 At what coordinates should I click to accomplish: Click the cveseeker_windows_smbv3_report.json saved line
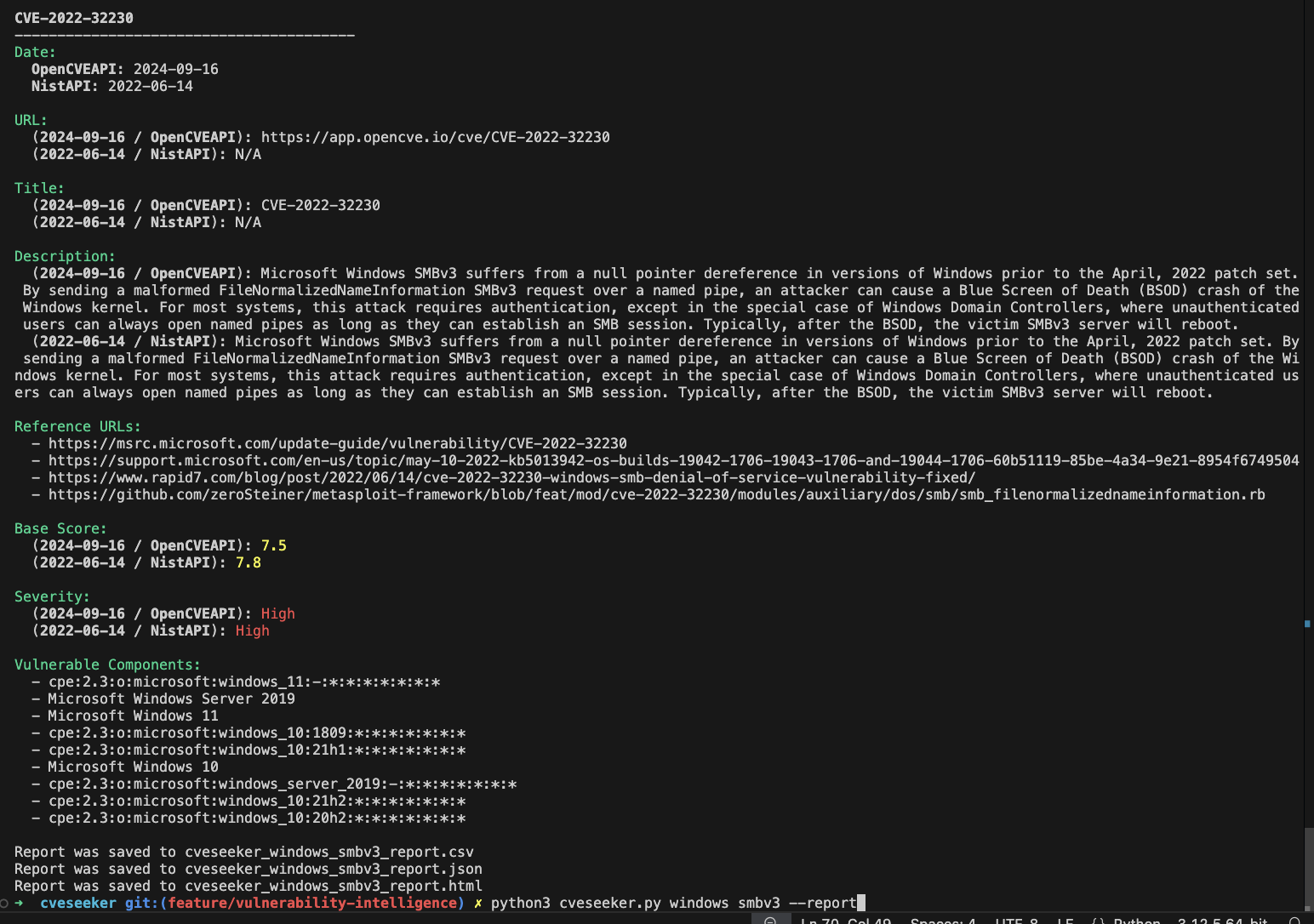click(x=248, y=869)
